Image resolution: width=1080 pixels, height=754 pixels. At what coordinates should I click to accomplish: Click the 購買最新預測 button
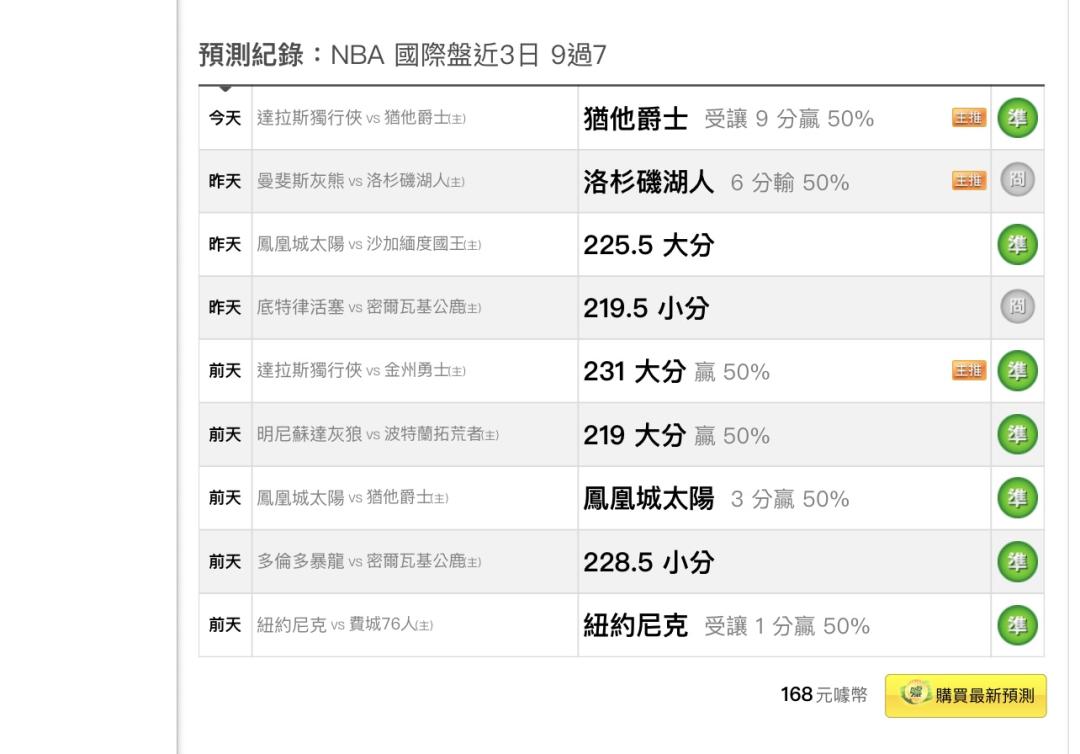(x=965, y=695)
